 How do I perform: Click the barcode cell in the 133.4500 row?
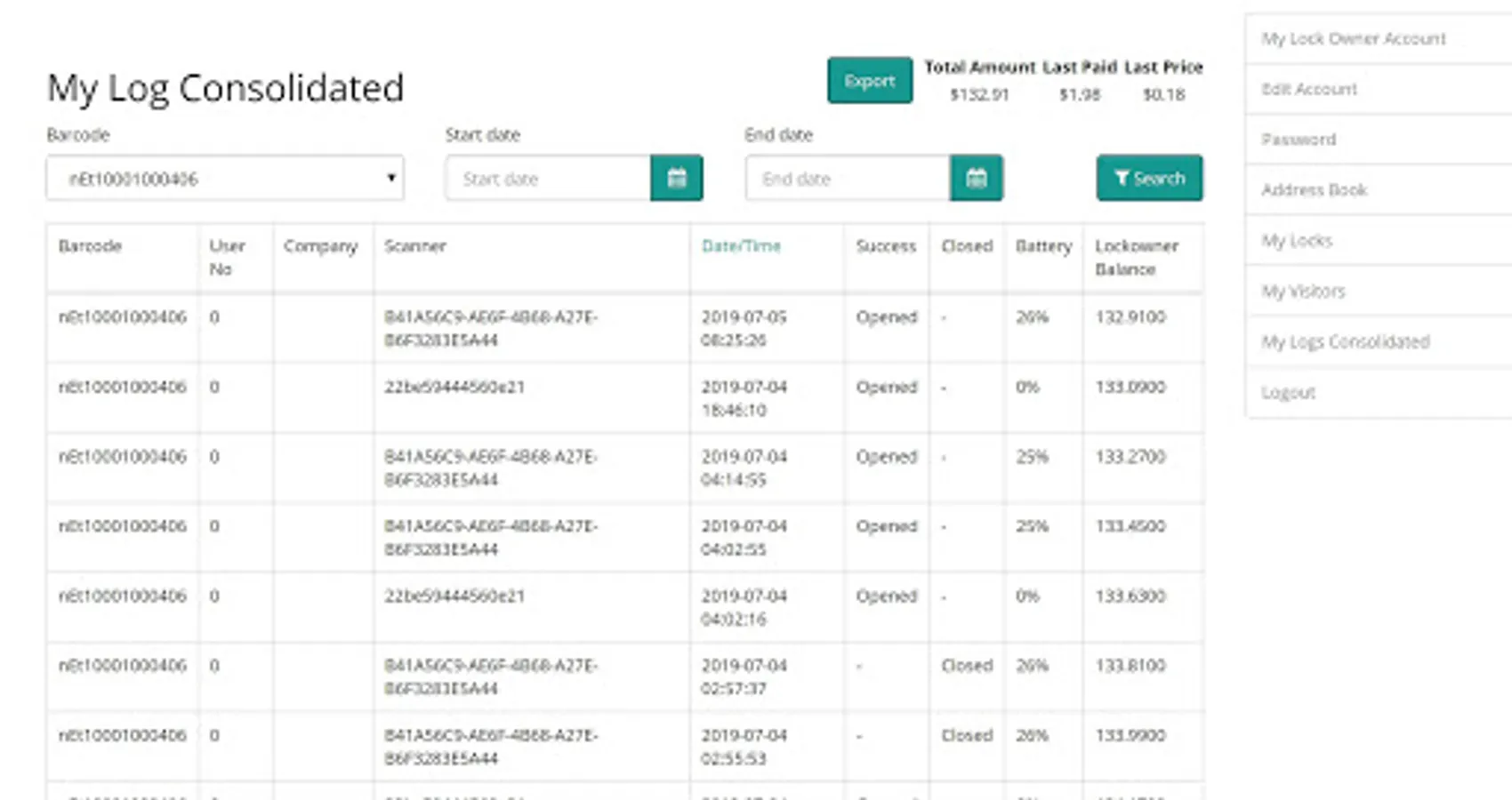(x=123, y=526)
